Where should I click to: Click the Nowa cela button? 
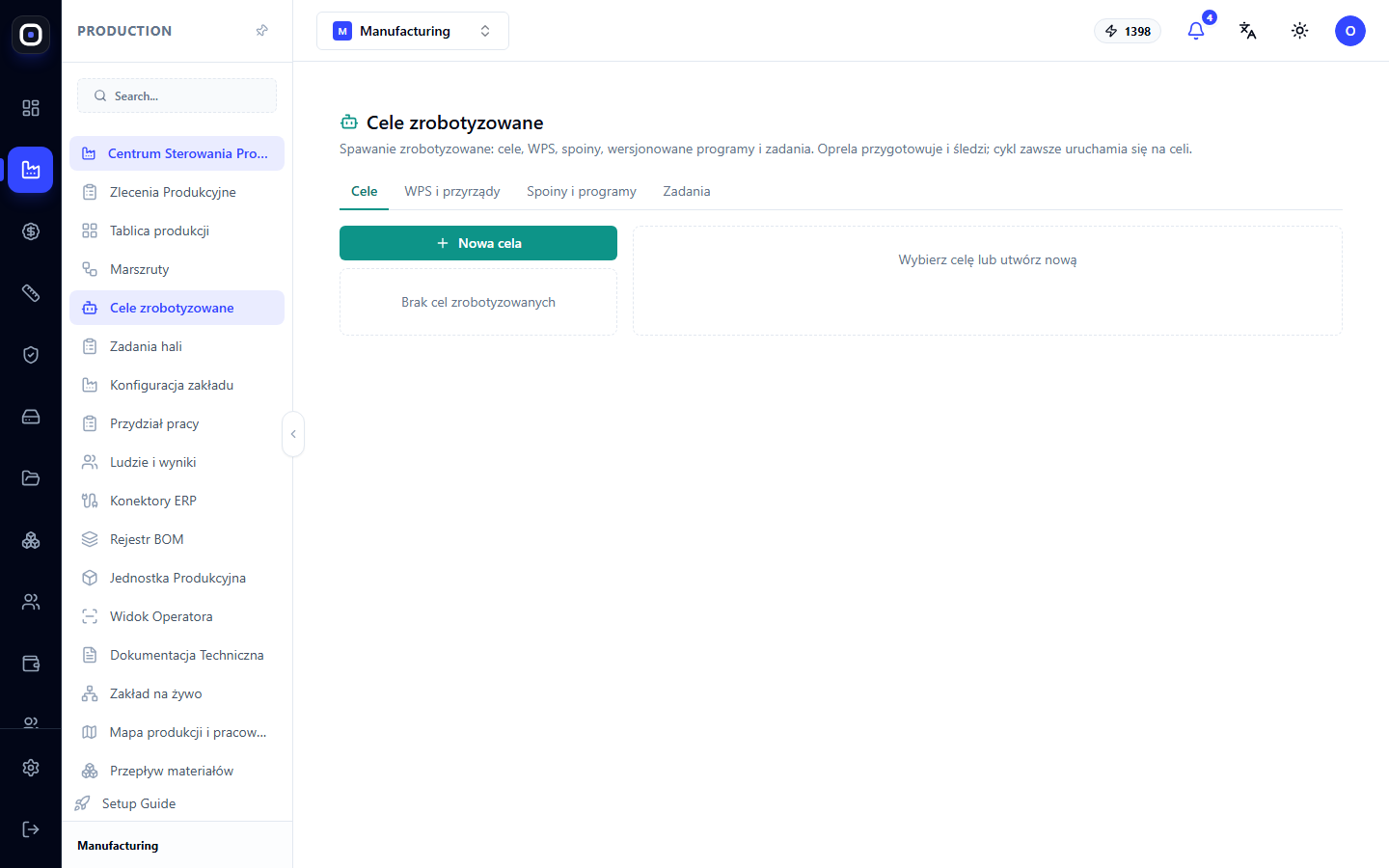pos(478,243)
